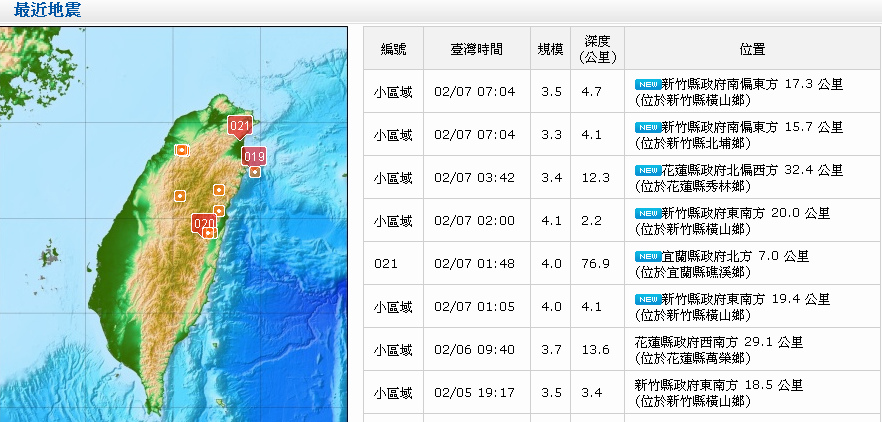Click the NEW badge in the 17.3 公里 location row

click(x=647, y=84)
